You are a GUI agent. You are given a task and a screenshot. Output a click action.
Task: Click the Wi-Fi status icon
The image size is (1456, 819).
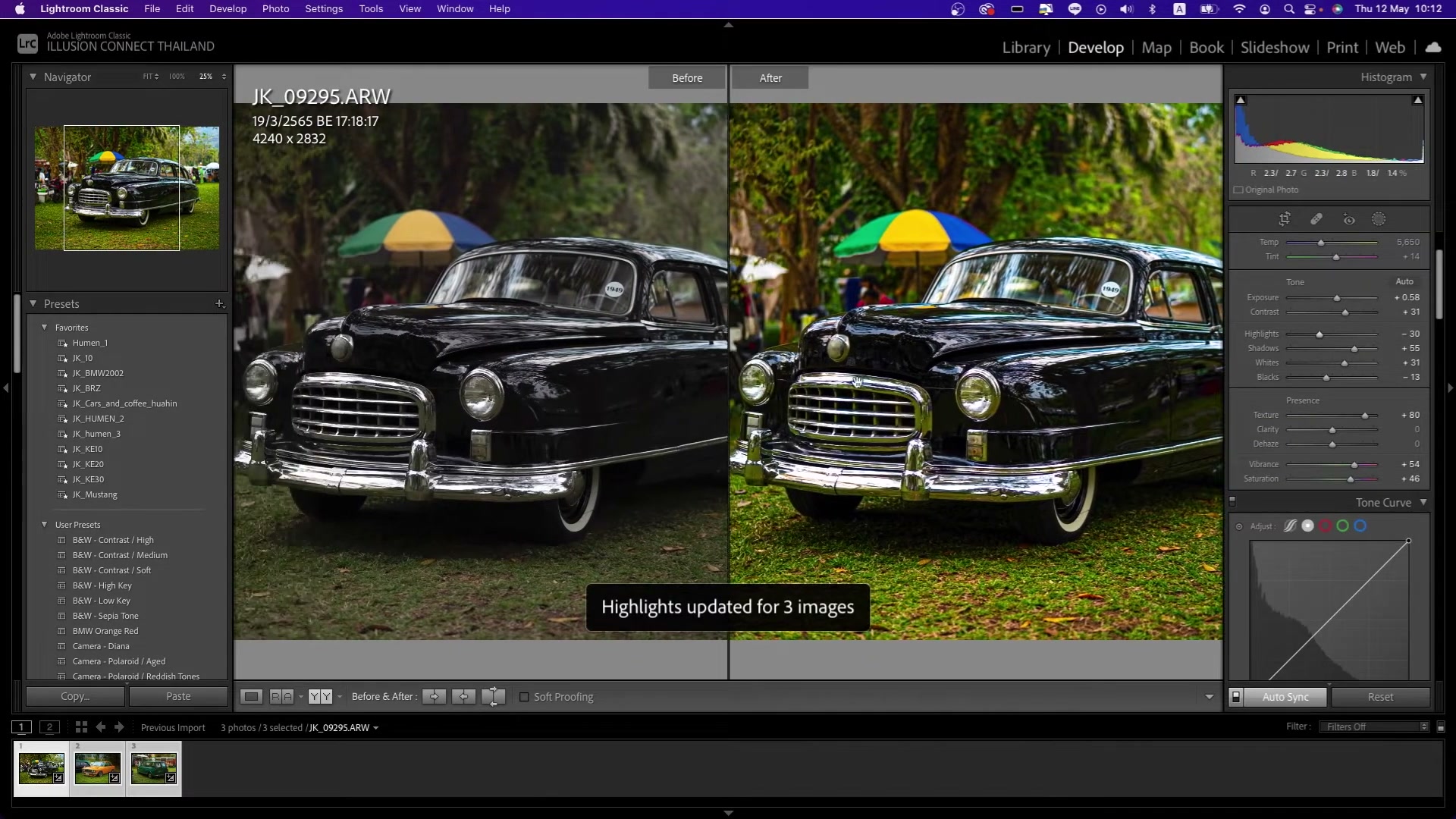point(1239,9)
